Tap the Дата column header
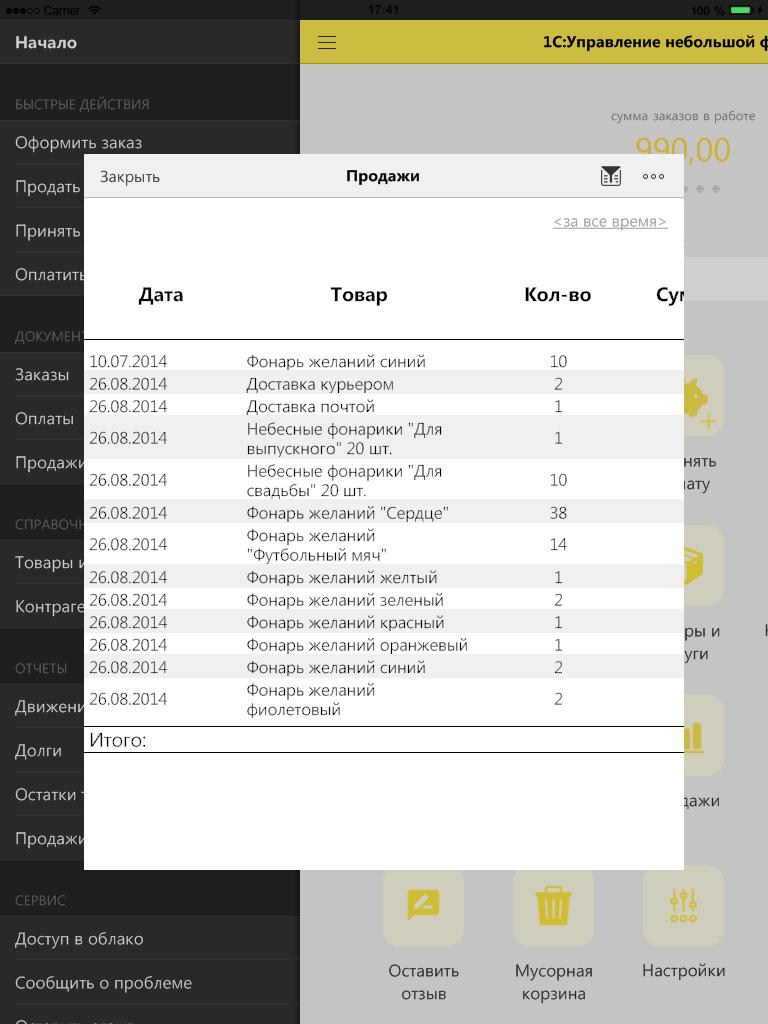Viewport: 768px width, 1024px height. coord(161,295)
